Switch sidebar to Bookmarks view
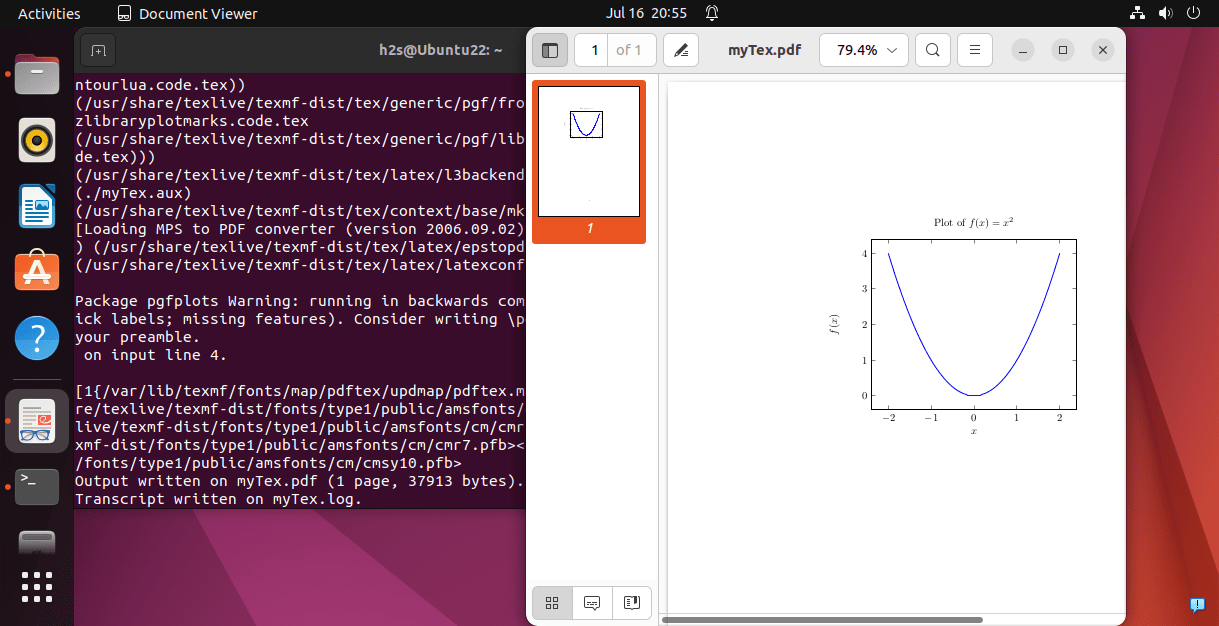The image size is (1219, 626). pyautogui.click(x=631, y=603)
